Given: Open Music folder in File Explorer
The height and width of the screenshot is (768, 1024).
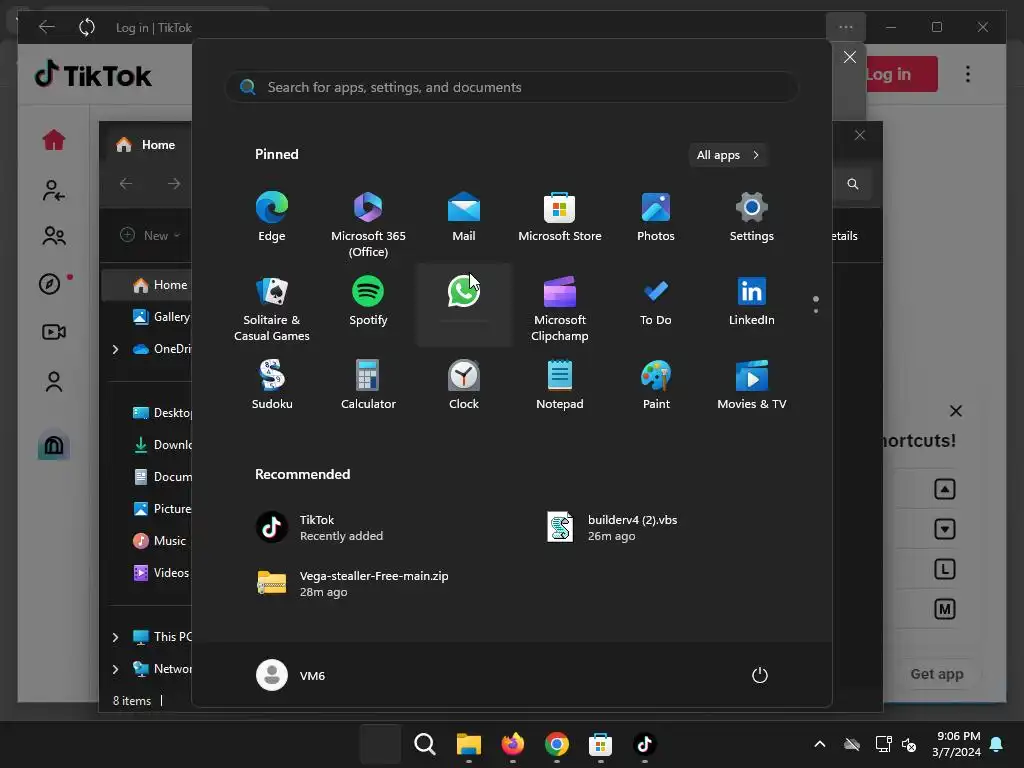Looking at the screenshot, I should pos(160,541).
